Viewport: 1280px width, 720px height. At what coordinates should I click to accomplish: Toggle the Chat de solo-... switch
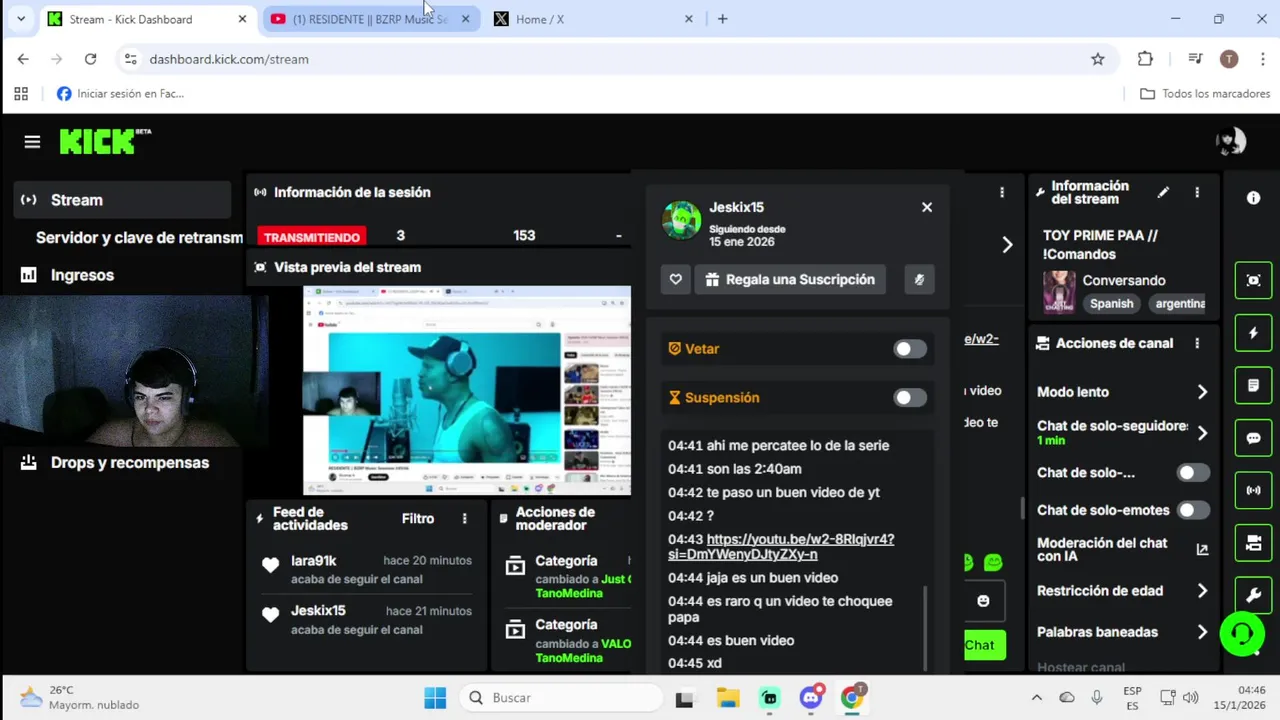tap(1192, 473)
